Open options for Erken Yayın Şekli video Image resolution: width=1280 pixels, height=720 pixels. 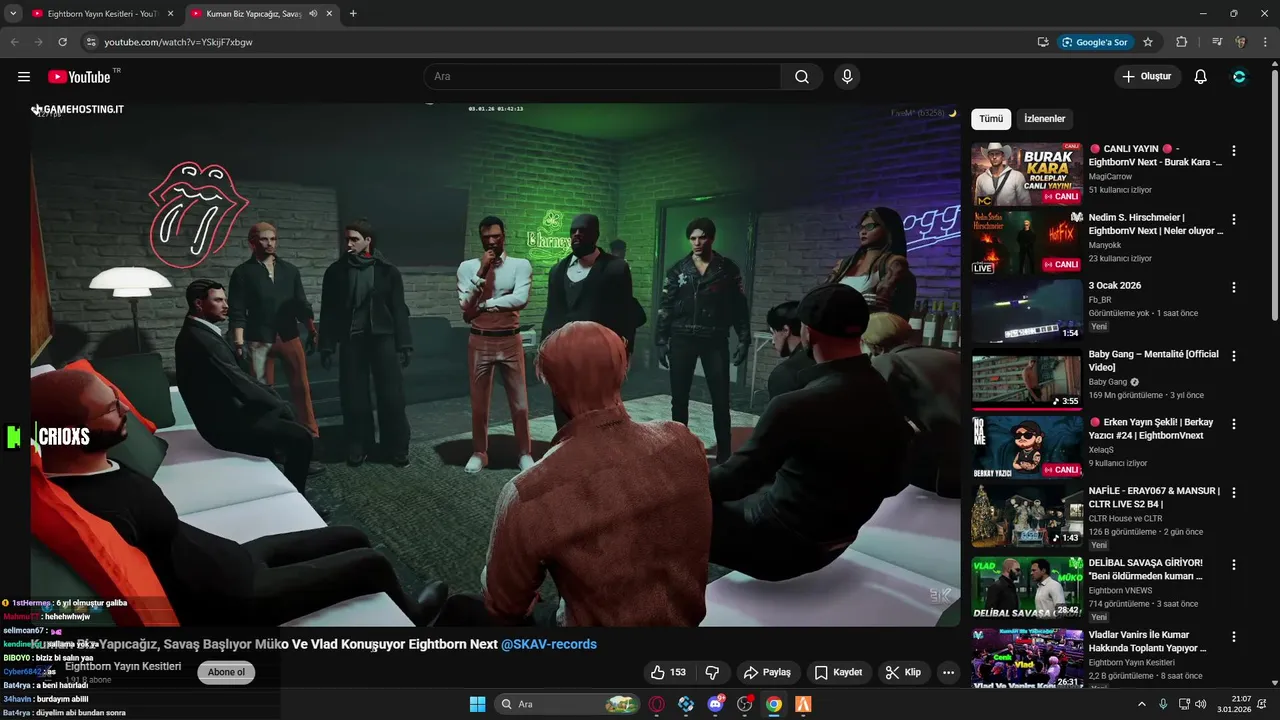[x=1234, y=424]
